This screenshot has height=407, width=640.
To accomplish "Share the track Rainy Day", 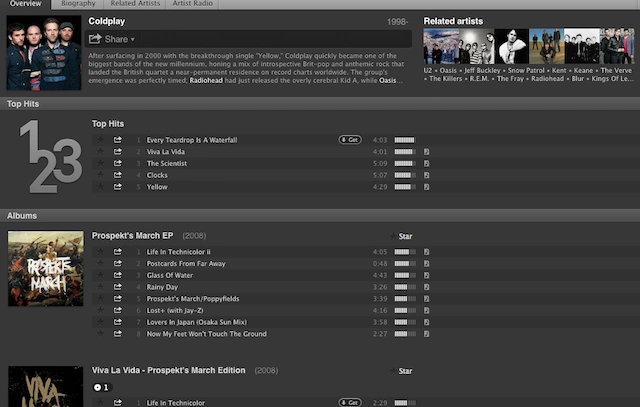I will pos(118,287).
